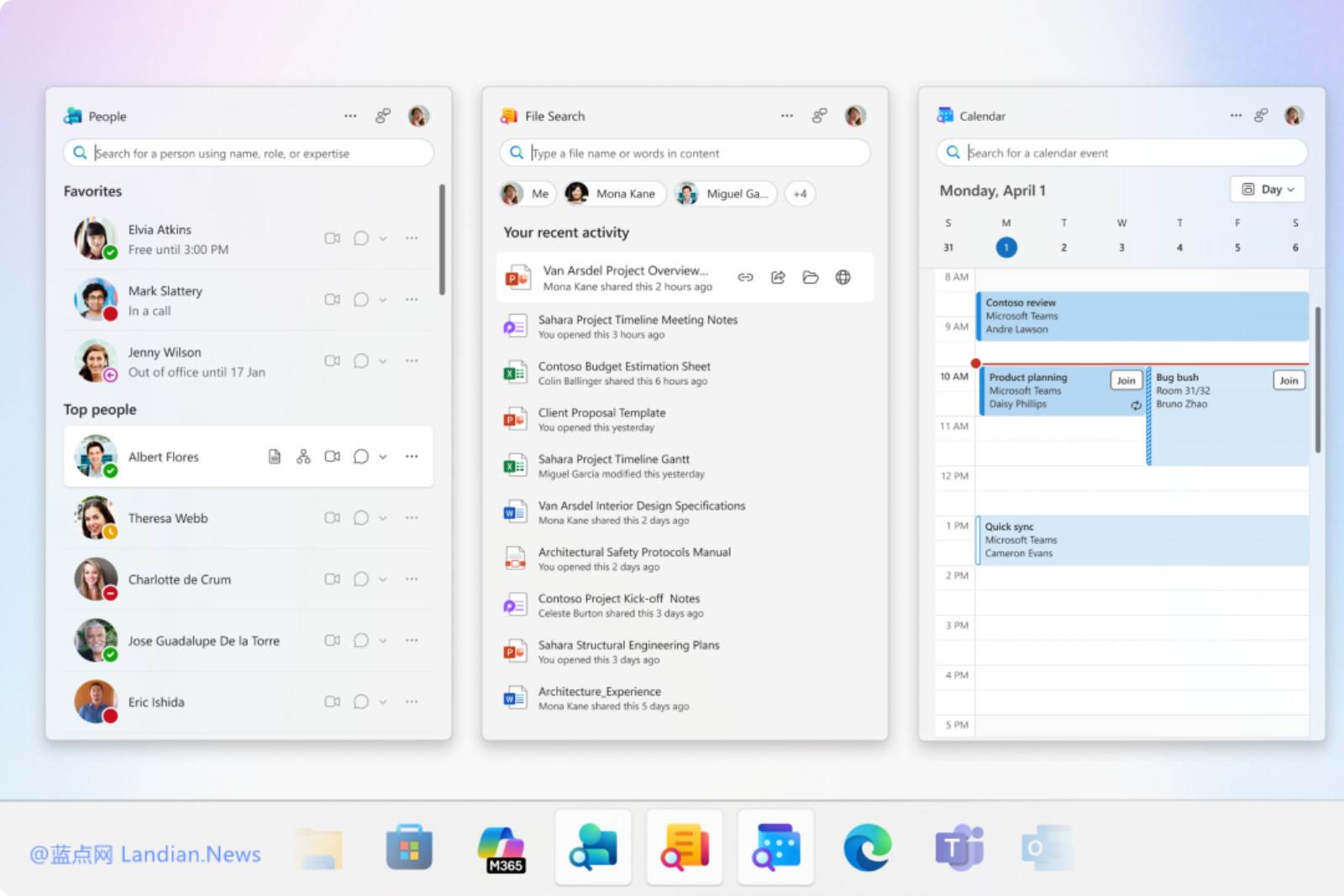Open Albert Flores files icon

point(275,457)
